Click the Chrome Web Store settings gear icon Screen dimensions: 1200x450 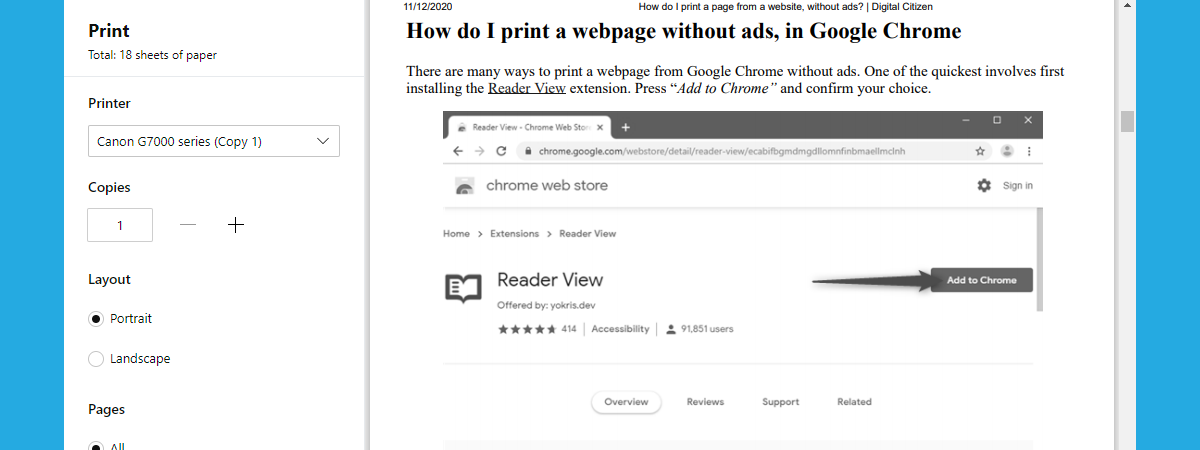tap(984, 185)
